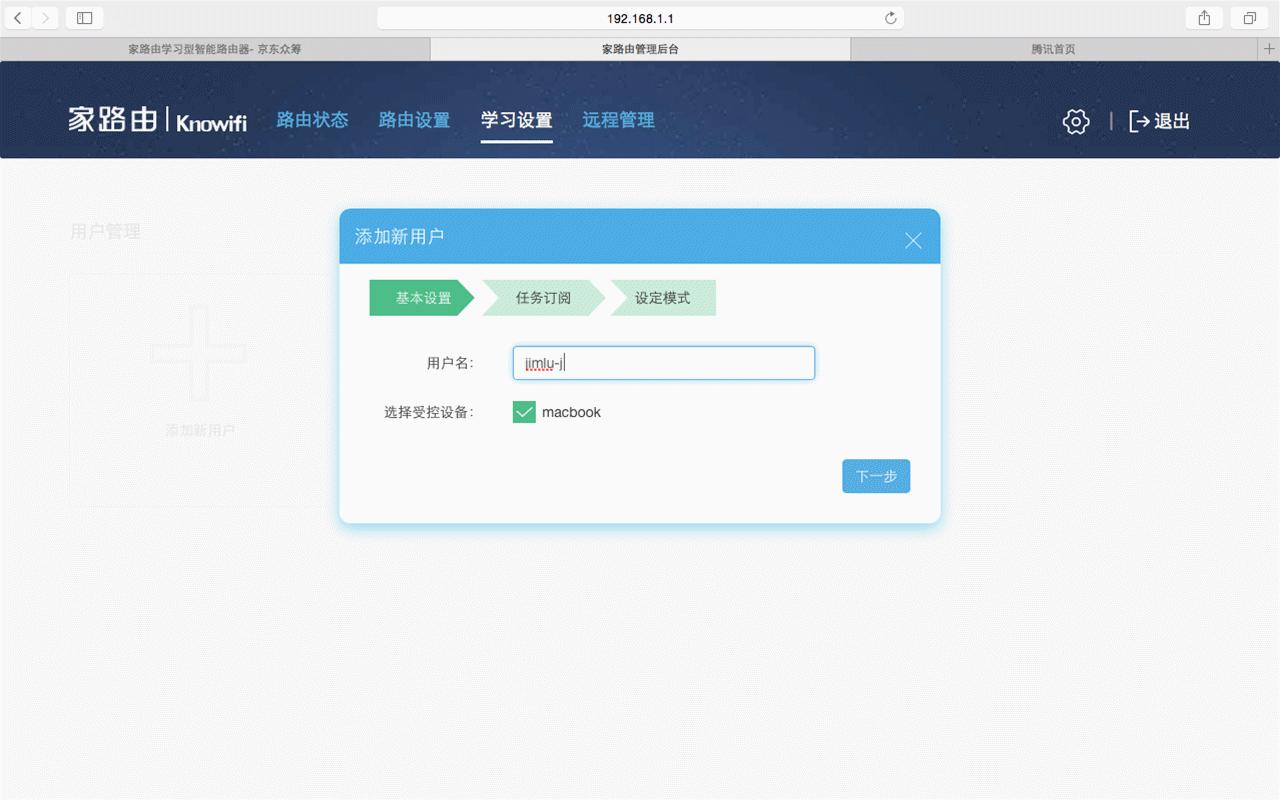The width and height of the screenshot is (1280, 800).
Task: Click the Safari share icon
Action: (1203, 17)
